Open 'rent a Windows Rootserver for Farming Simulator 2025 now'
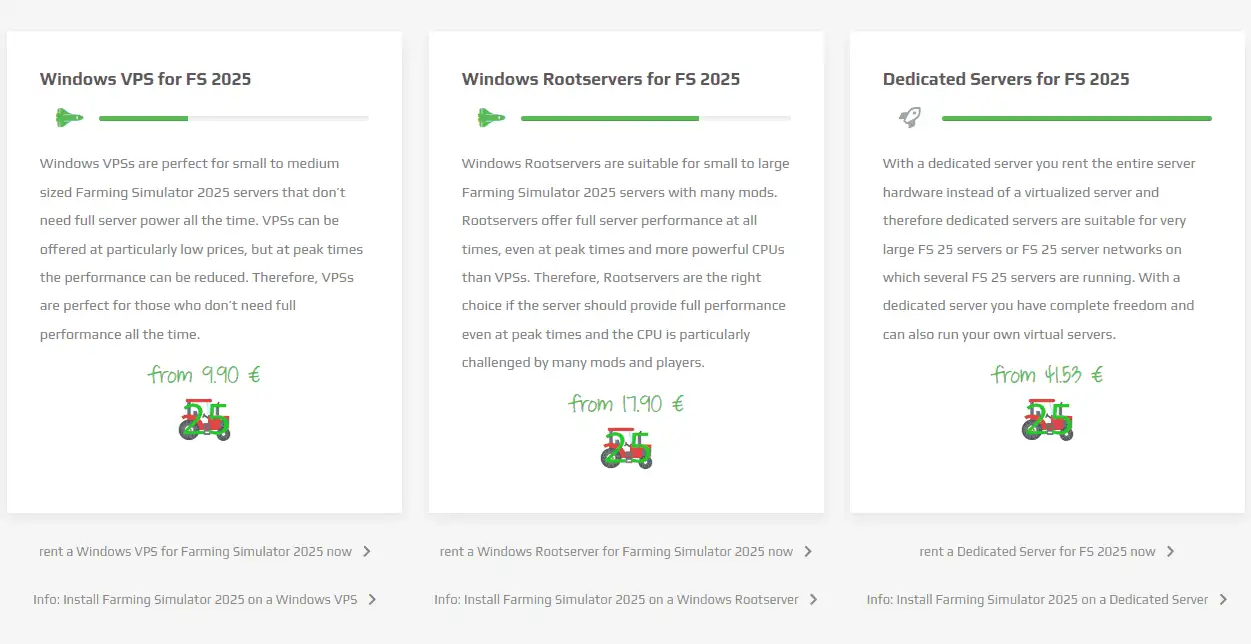This screenshot has width=1251, height=644. pyautogui.click(x=616, y=551)
